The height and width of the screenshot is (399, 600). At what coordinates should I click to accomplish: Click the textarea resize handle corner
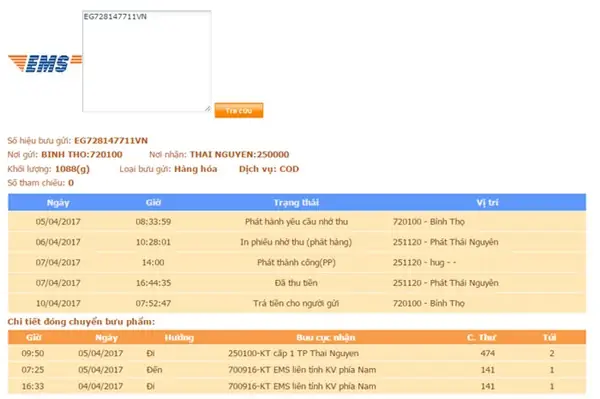(x=207, y=109)
